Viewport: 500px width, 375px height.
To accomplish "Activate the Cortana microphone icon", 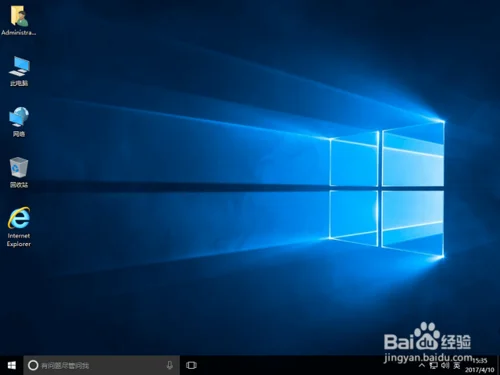I will click(170, 365).
